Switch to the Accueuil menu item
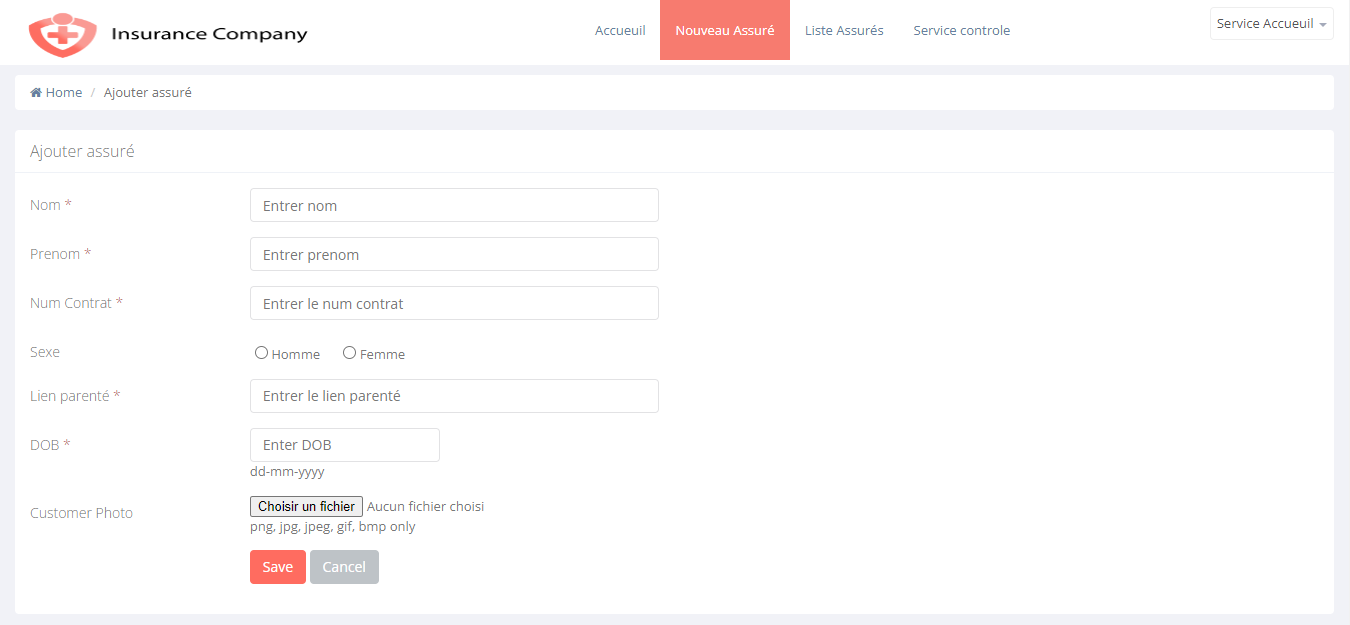The image size is (1350, 625). click(620, 30)
